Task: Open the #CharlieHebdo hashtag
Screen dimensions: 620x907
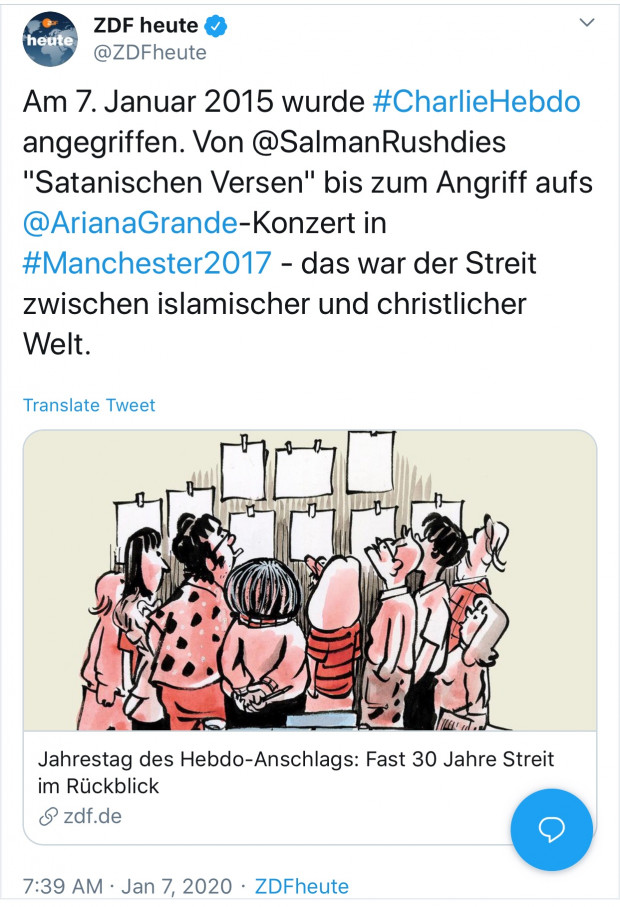Action: click(x=477, y=102)
